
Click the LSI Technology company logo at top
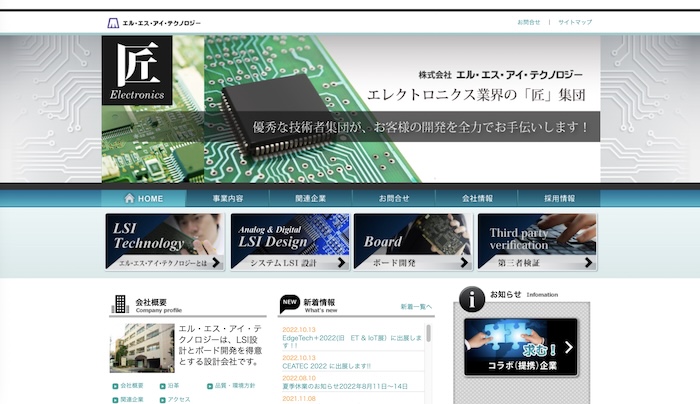[154, 23]
